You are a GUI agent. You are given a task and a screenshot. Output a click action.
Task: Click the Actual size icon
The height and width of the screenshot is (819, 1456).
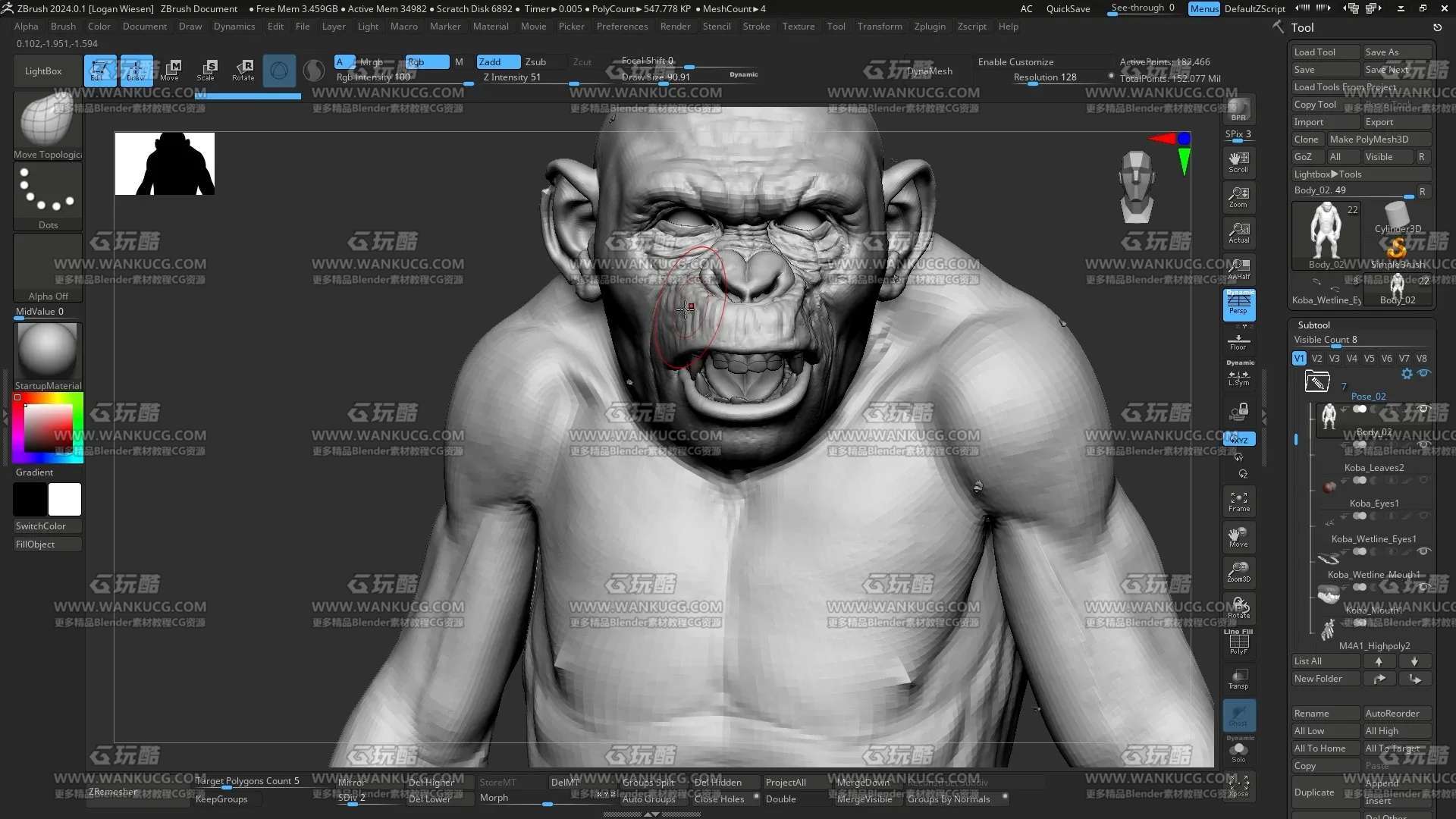[x=1238, y=233]
